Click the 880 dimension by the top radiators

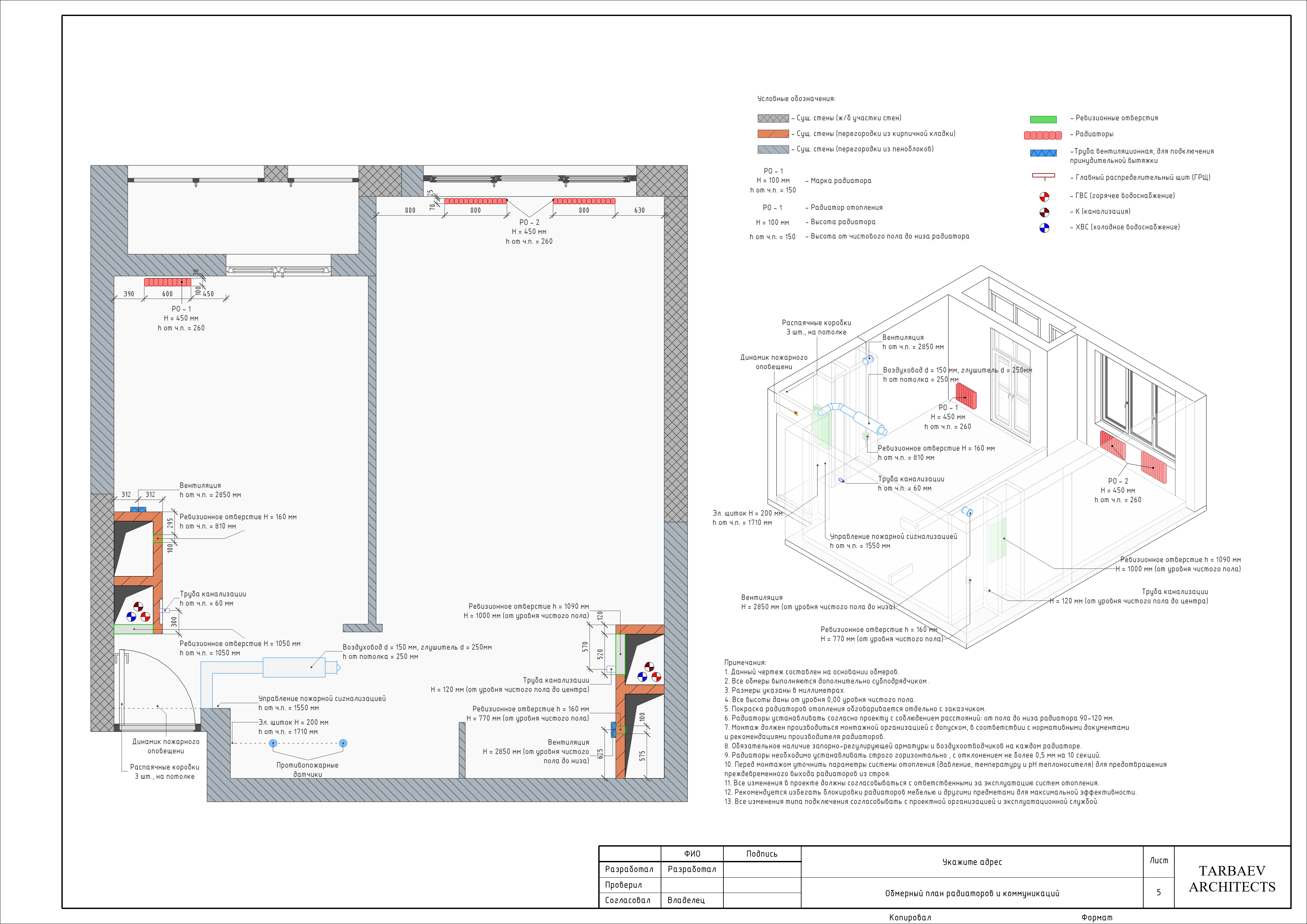(410, 210)
